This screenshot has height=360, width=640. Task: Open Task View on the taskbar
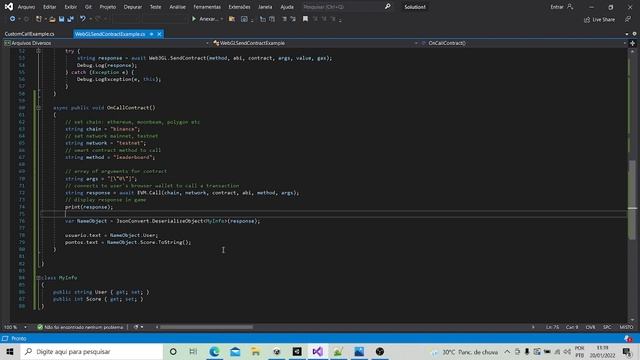[x=193, y=351]
